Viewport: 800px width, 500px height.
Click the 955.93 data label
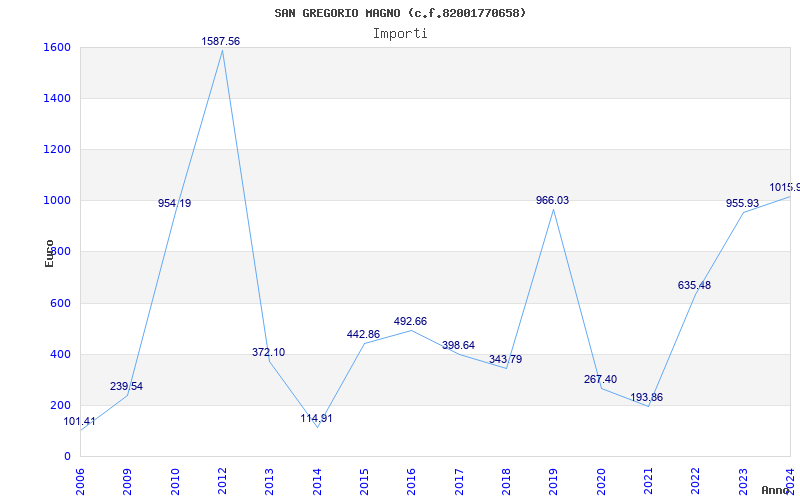coord(742,203)
